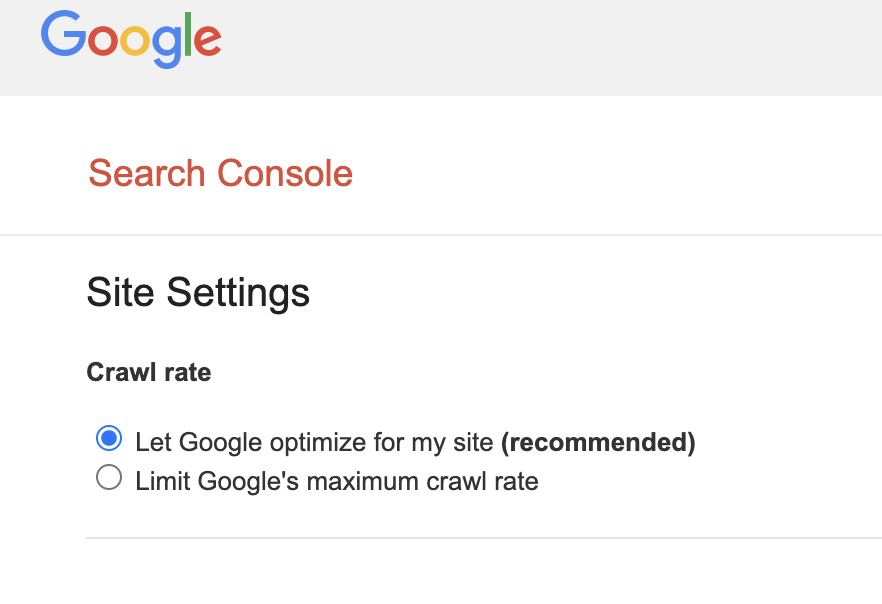Click the bold 'Crawl rate' section label
Screen dimensions: 882x604
[x=149, y=372]
